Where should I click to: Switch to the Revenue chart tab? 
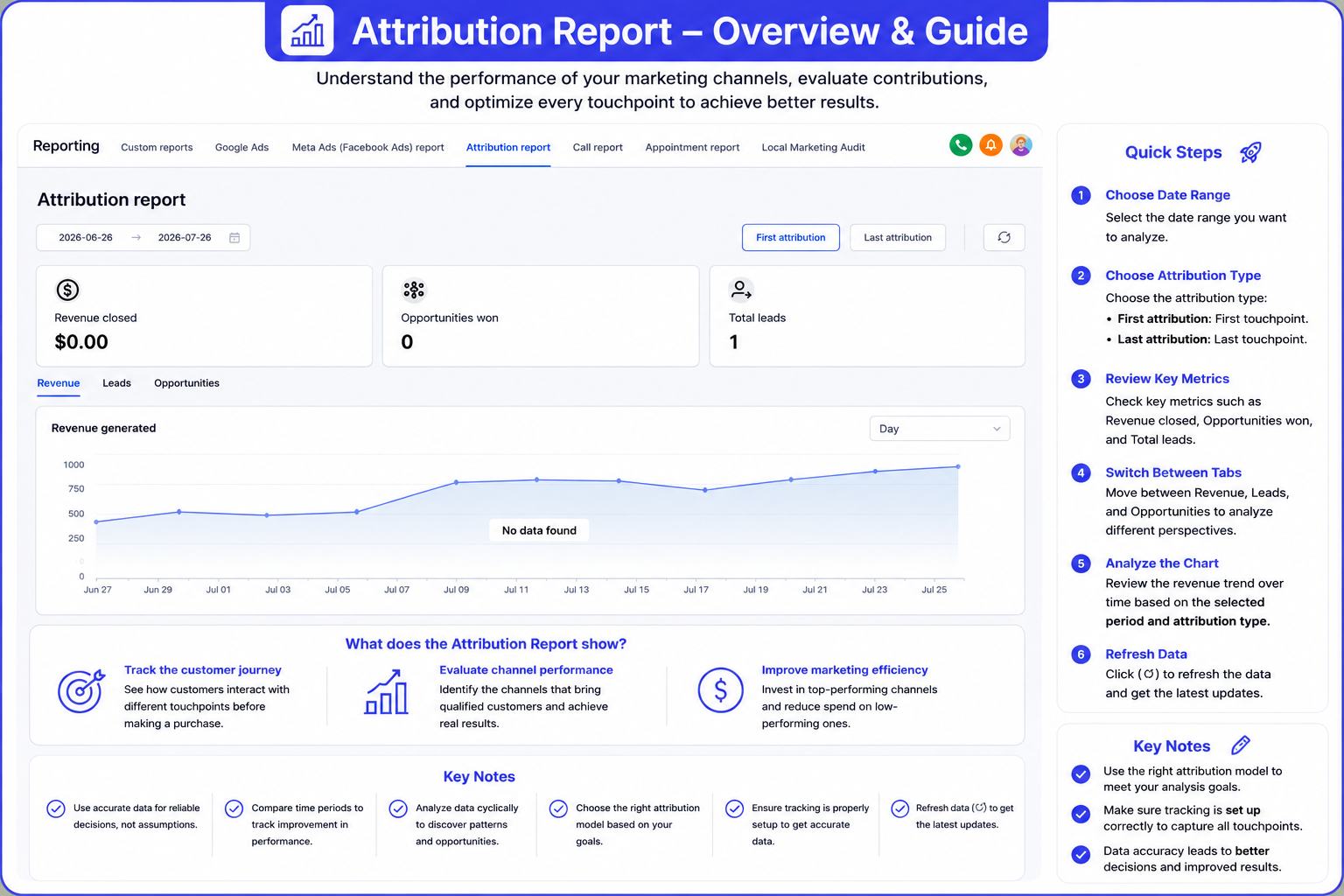59,383
